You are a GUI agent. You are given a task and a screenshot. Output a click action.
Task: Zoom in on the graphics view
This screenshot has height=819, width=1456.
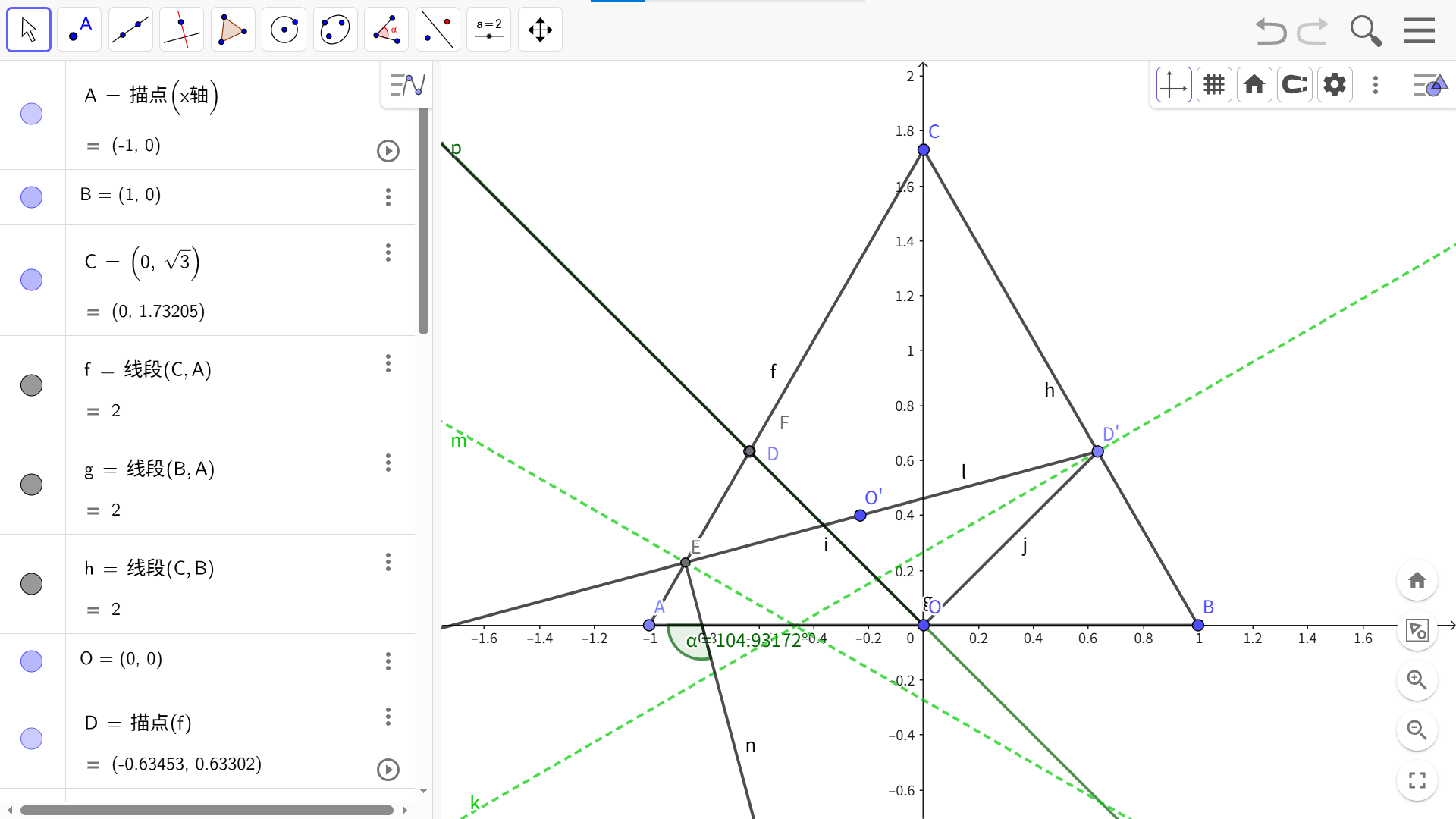point(1417,680)
